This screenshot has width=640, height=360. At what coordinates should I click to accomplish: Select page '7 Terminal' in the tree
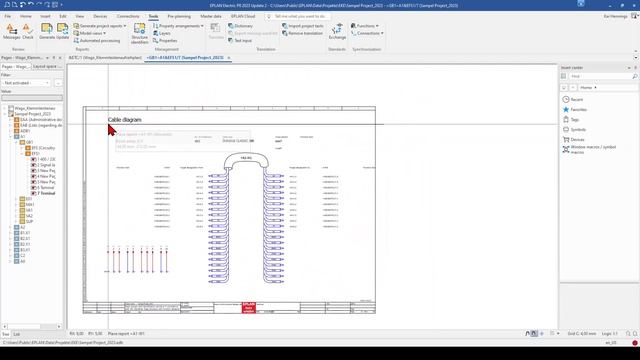[43, 193]
